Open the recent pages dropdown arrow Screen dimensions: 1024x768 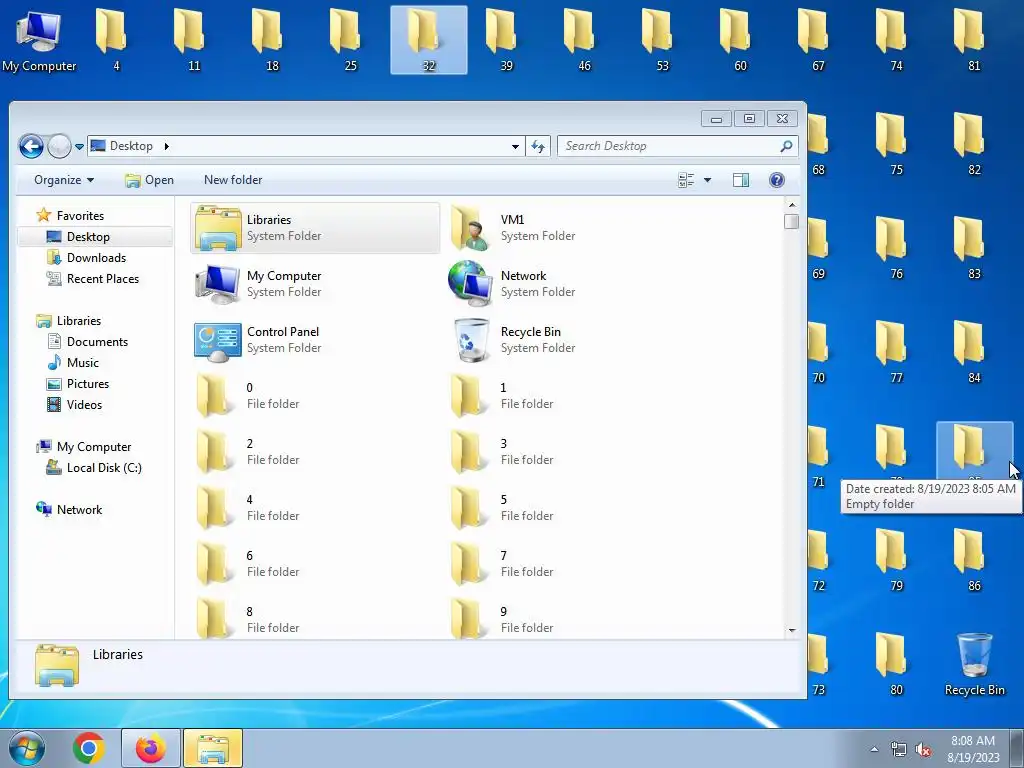79,147
